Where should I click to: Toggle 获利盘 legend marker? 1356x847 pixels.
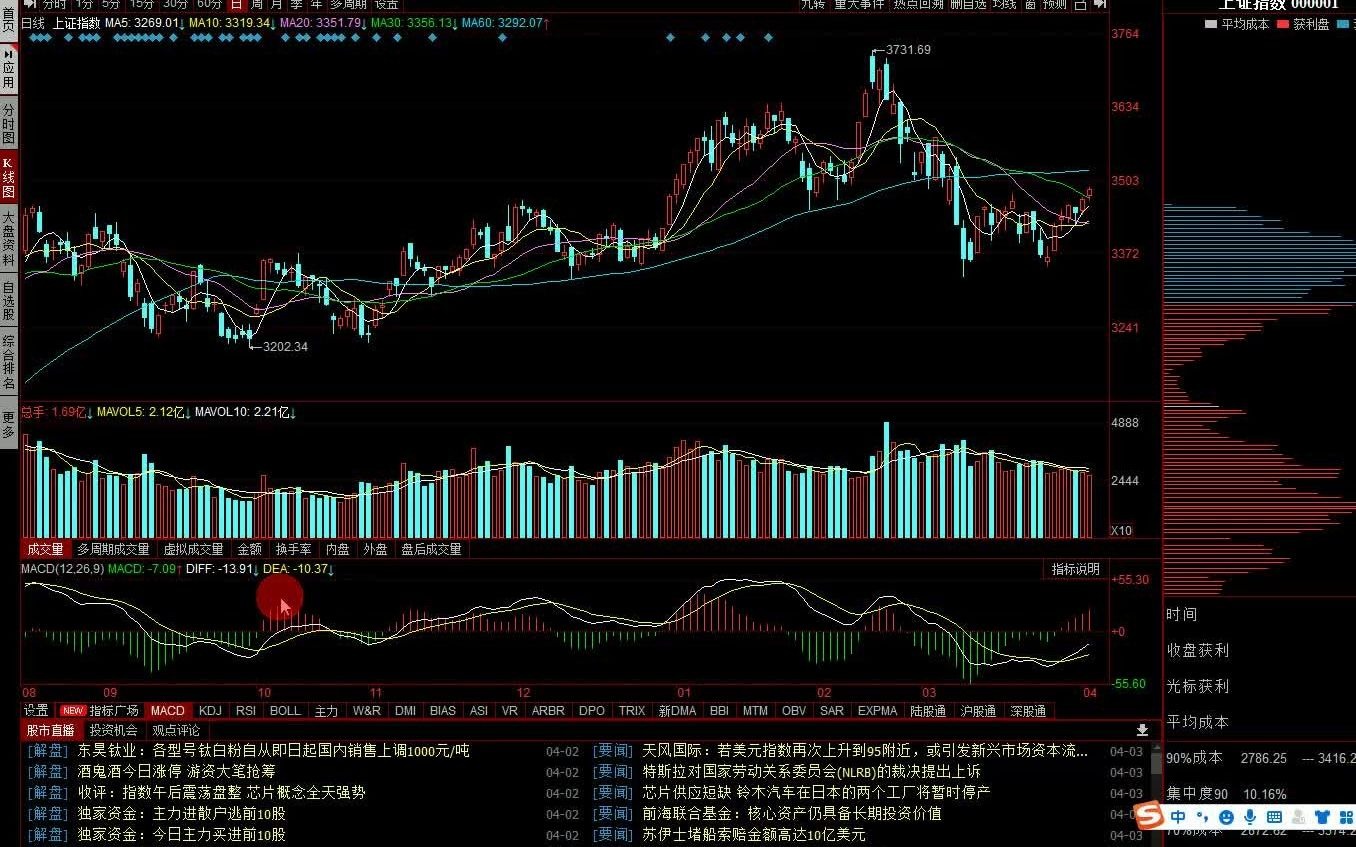1283,24
